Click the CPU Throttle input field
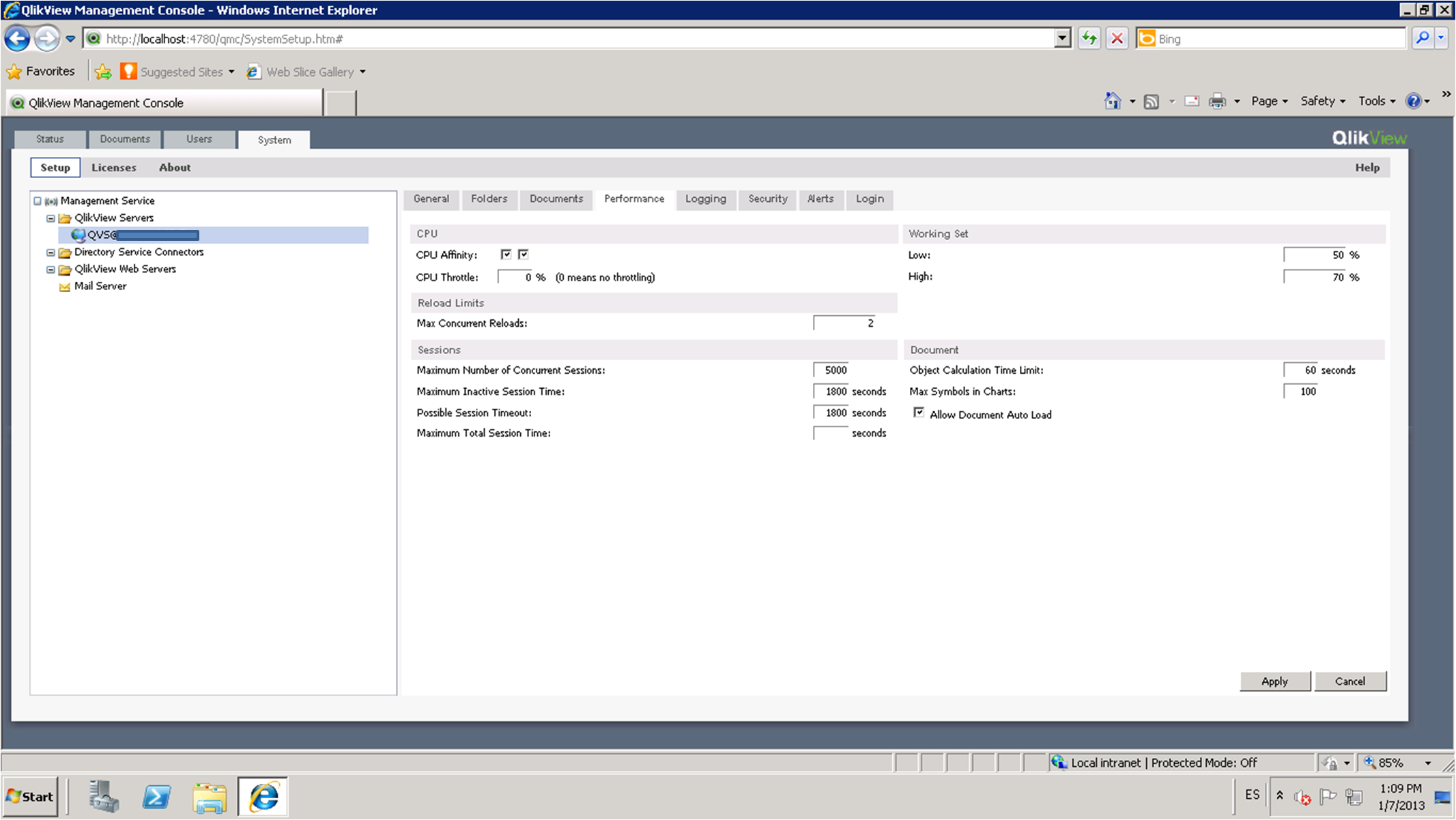This screenshot has height=820, width=1456. [x=515, y=278]
